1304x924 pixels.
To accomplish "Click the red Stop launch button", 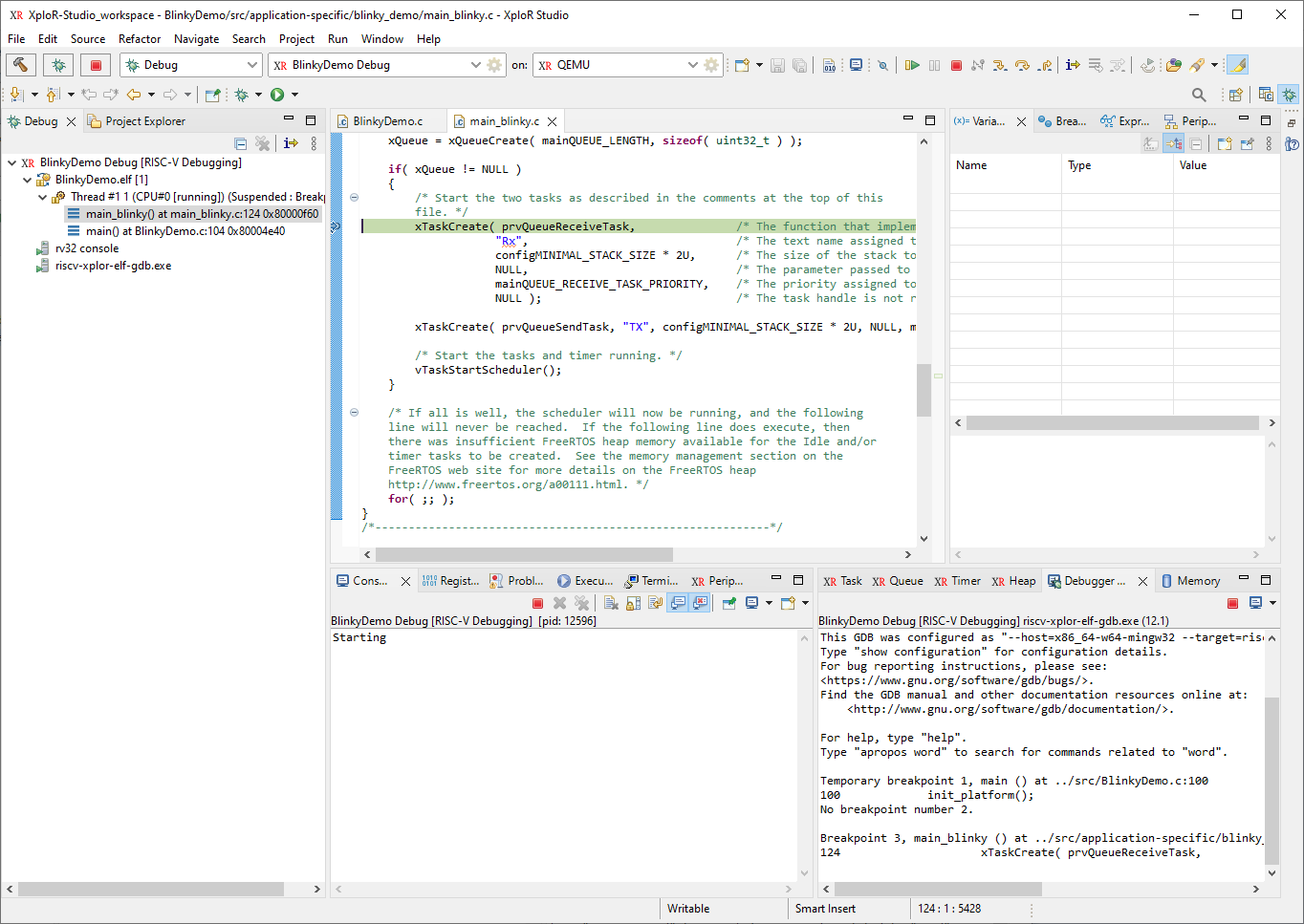I will [96, 65].
